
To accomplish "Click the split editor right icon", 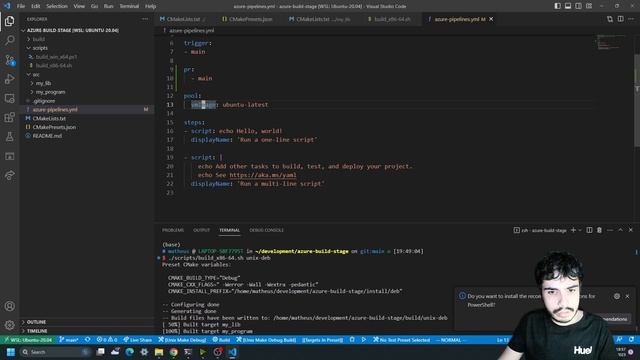I will [x=620, y=19].
